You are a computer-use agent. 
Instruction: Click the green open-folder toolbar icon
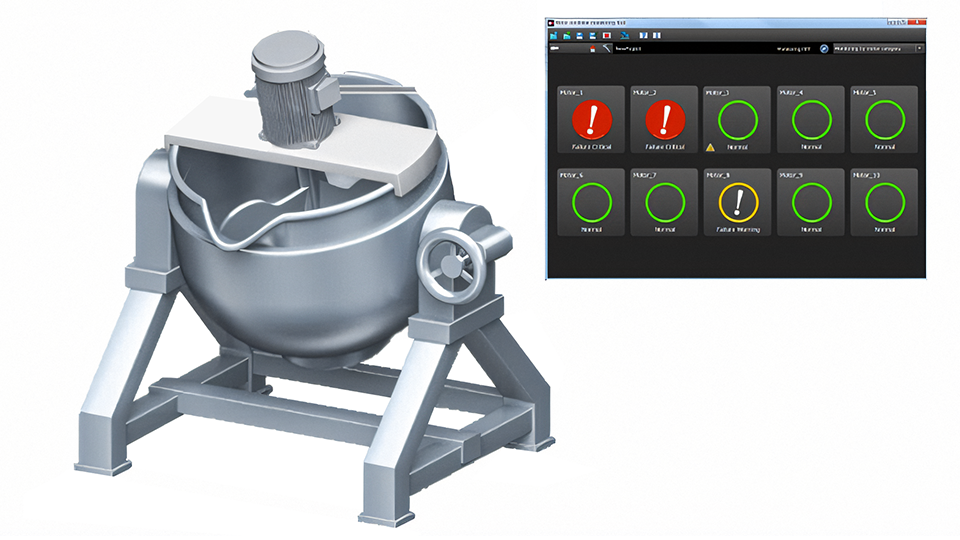click(567, 36)
